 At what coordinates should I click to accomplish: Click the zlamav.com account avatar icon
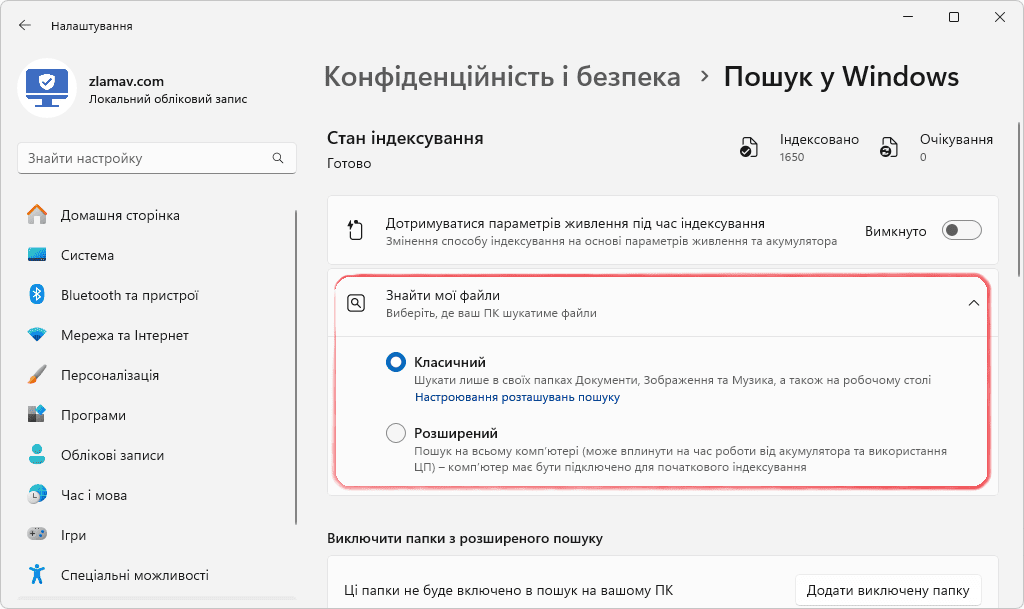[x=47, y=88]
